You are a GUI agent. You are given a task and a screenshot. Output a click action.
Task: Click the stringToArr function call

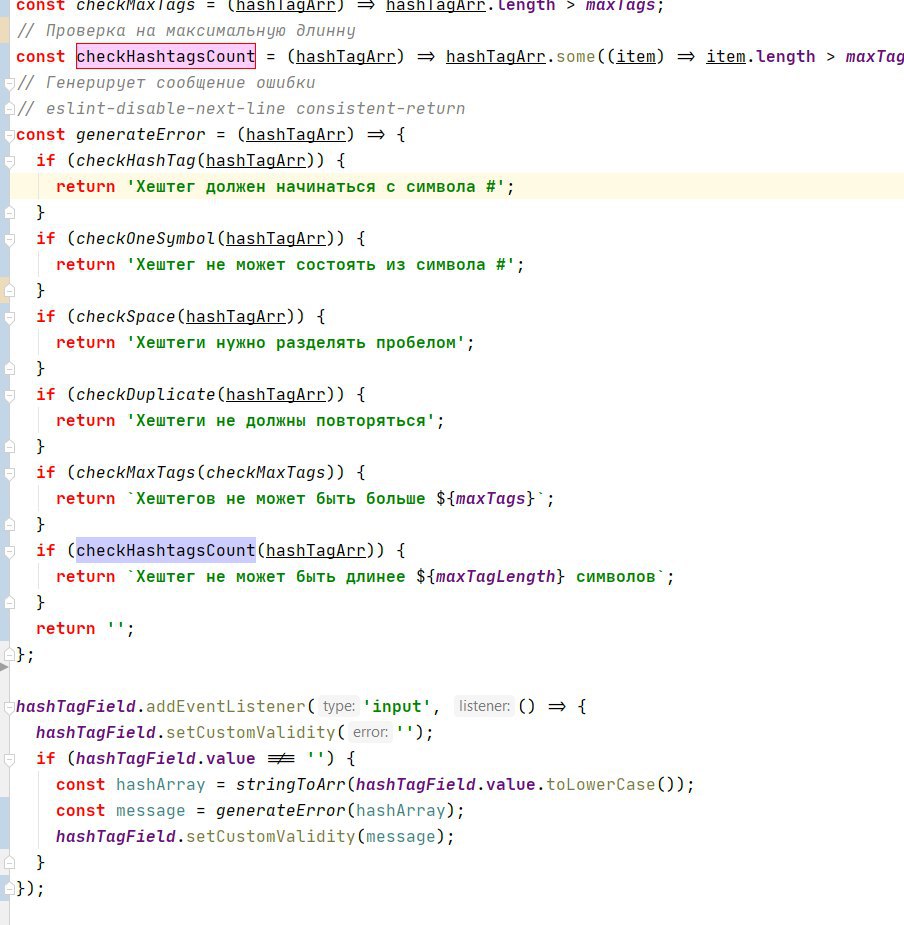click(x=291, y=785)
